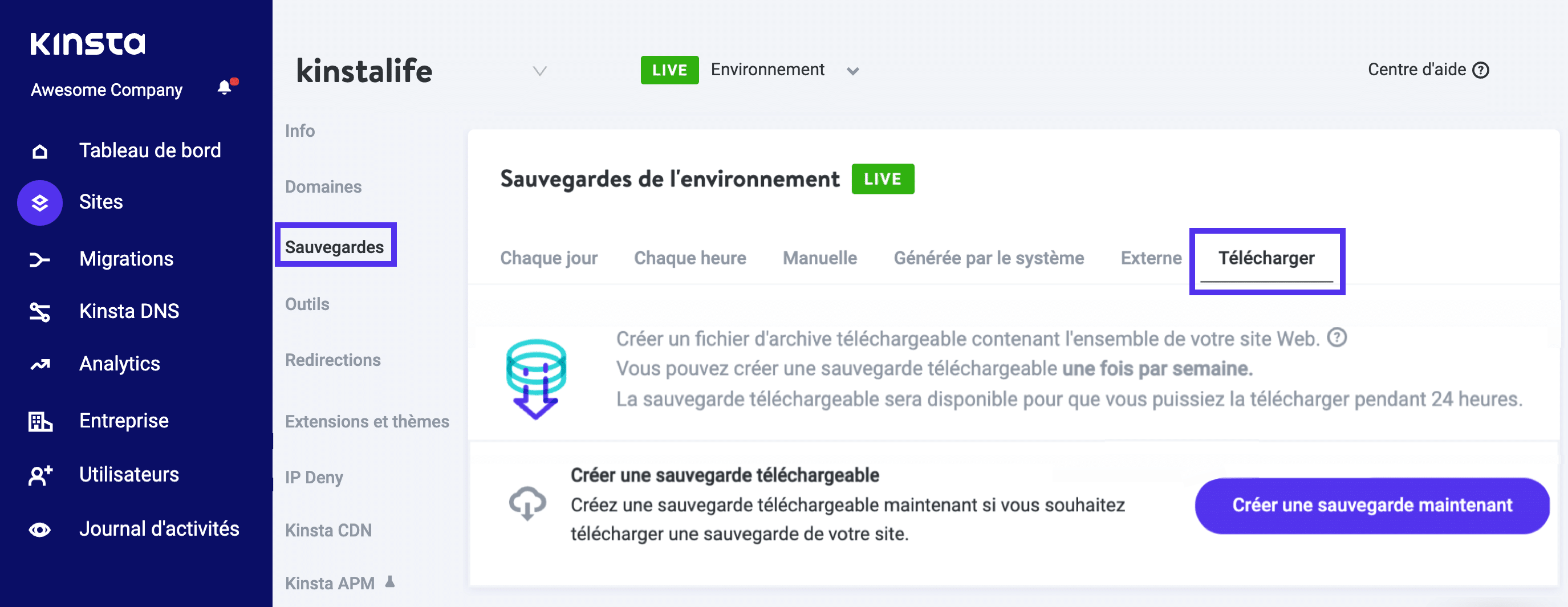Open notifications via the bell icon
The image size is (1568, 607).
pyautogui.click(x=224, y=87)
